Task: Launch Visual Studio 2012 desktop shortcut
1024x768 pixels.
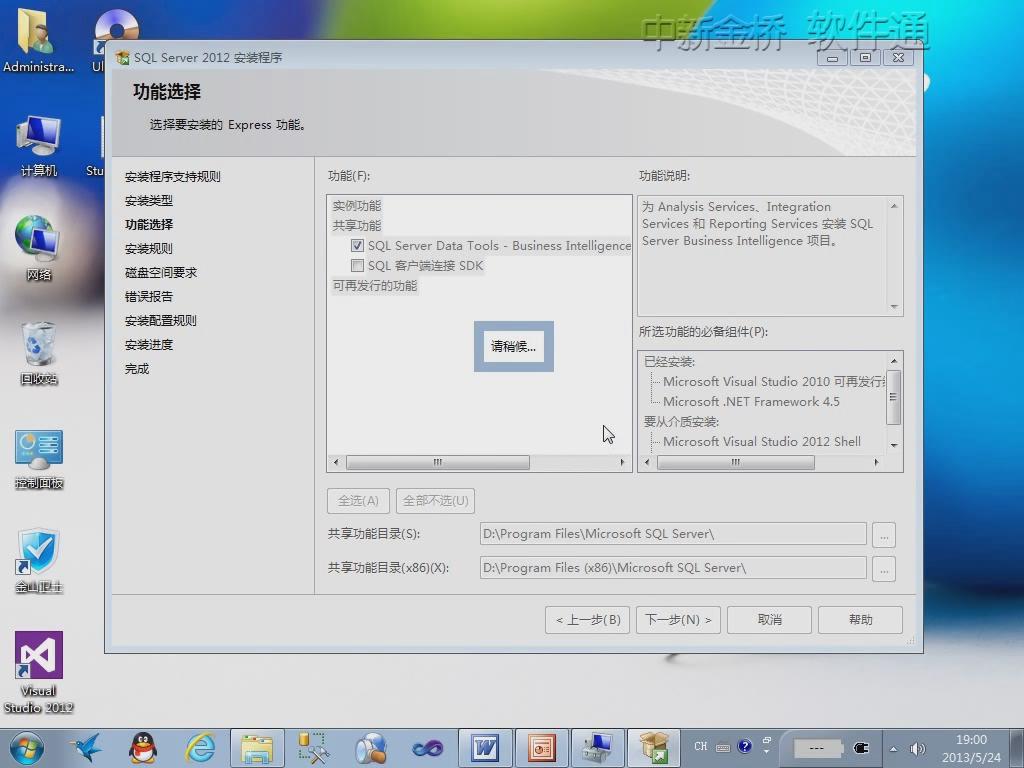Action: coord(39,673)
